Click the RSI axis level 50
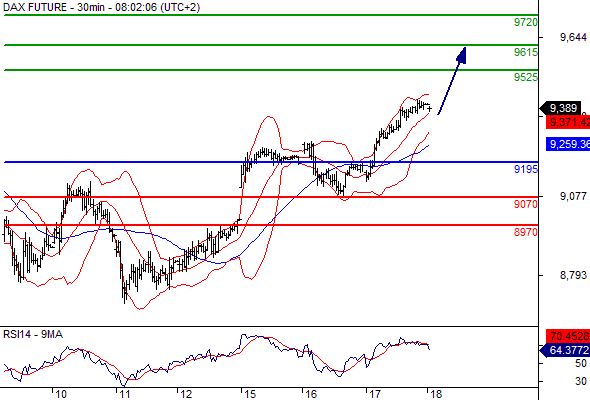This screenshot has width=590, height=400. (x=581, y=363)
